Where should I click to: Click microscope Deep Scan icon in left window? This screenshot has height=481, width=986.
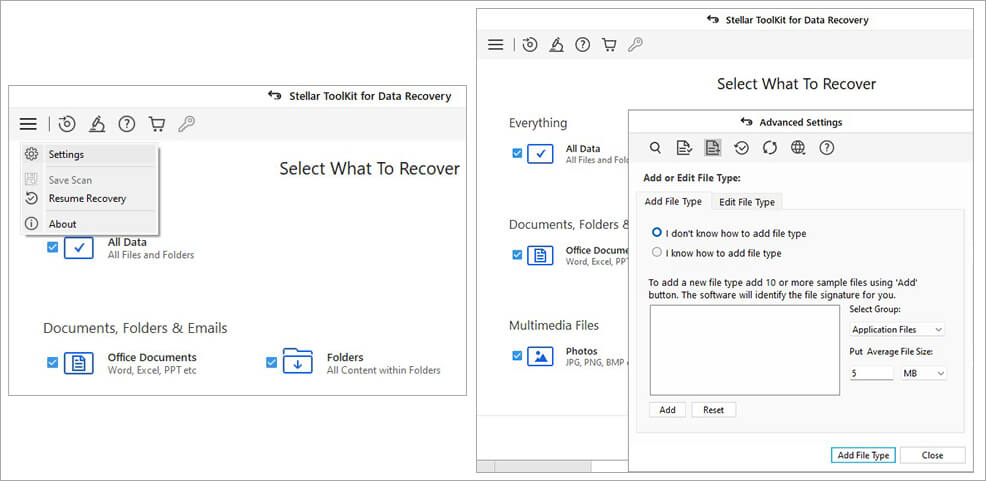tap(96, 124)
